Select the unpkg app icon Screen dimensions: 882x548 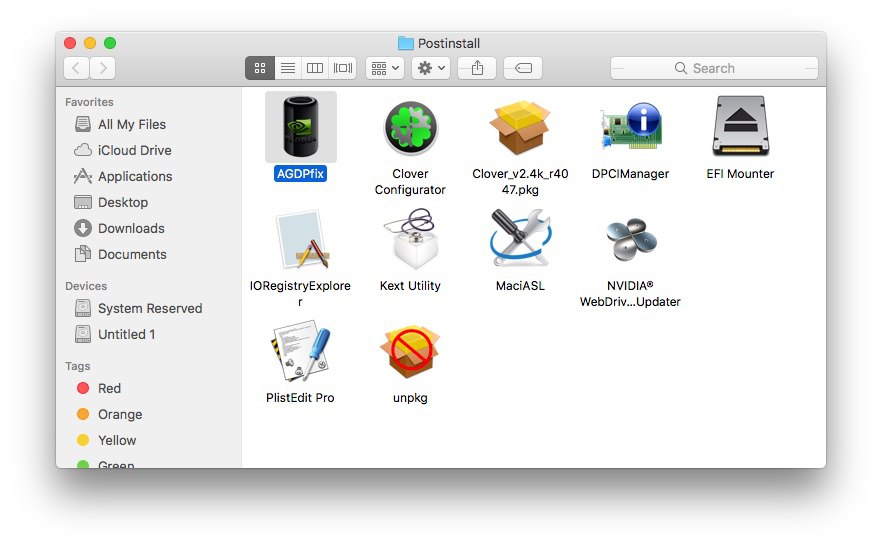tap(410, 352)
